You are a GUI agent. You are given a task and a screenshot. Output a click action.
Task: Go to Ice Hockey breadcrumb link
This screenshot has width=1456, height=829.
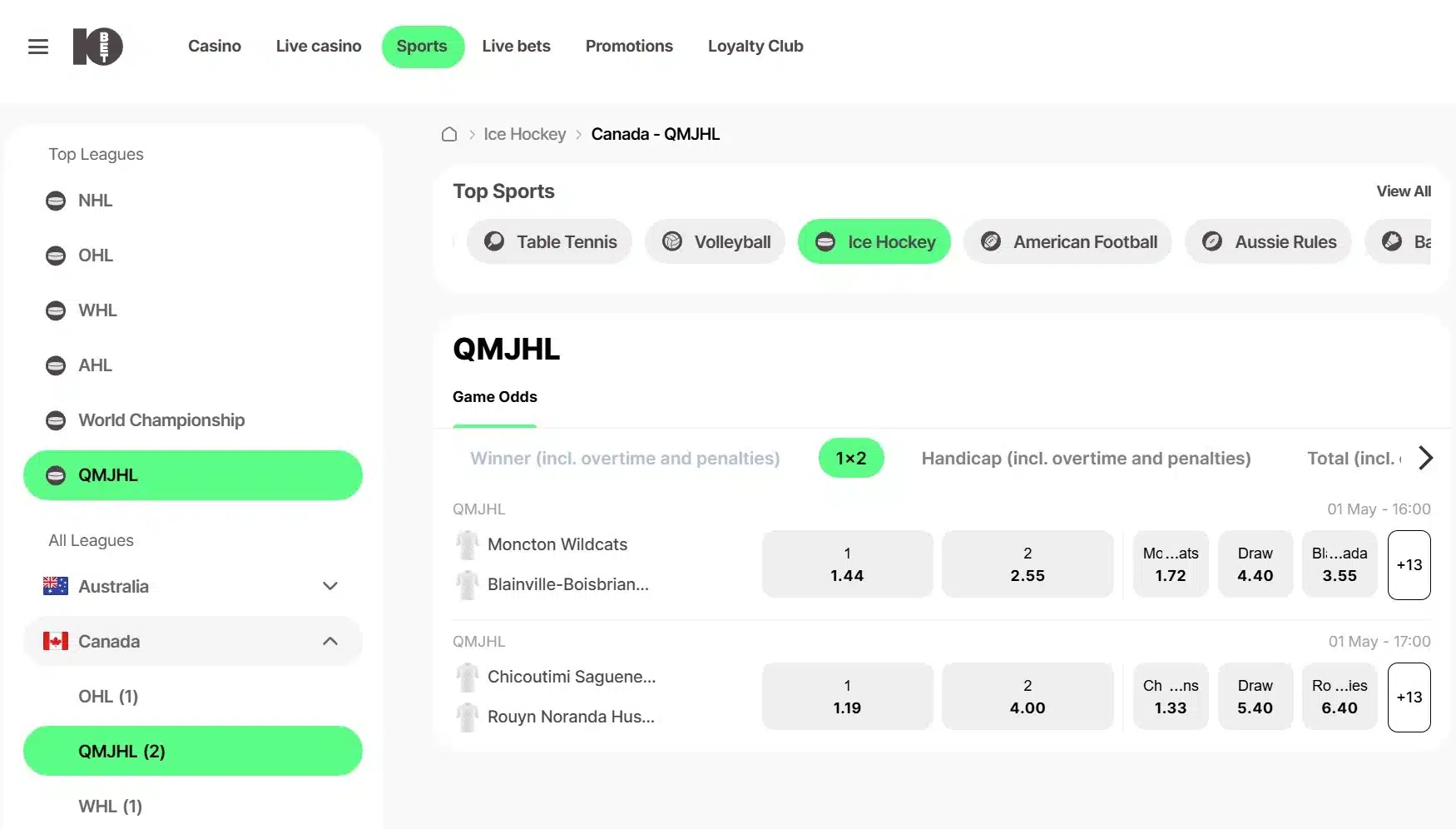[525, 134]
